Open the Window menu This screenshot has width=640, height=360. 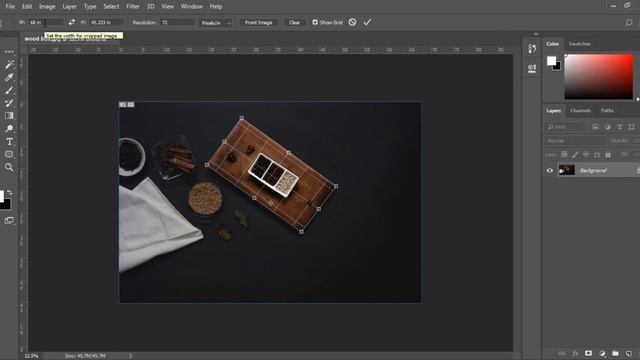click(191, 7)
